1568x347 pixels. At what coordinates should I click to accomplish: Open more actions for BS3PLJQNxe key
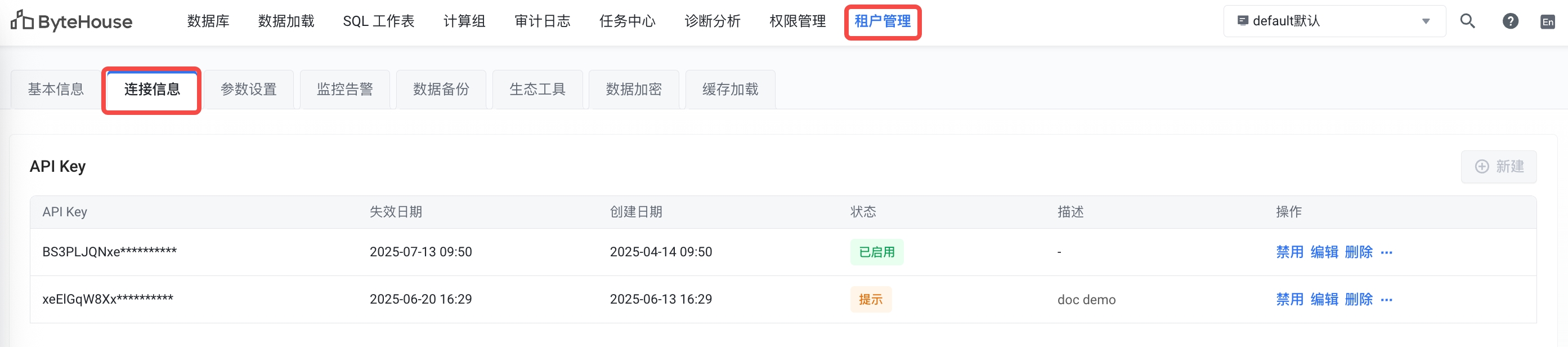(1387, 252)
